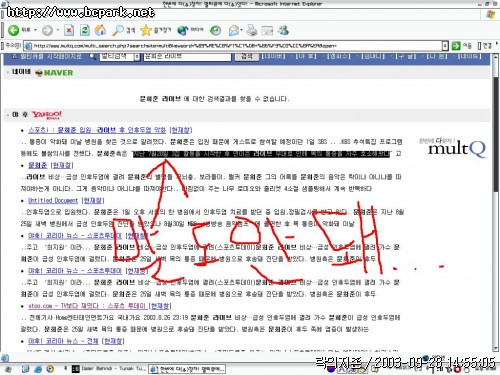Image resolution: width=500 pixels, height=375 pixels.
Task: Click the vertical scrollbar thumb
Action: (496, 133)
